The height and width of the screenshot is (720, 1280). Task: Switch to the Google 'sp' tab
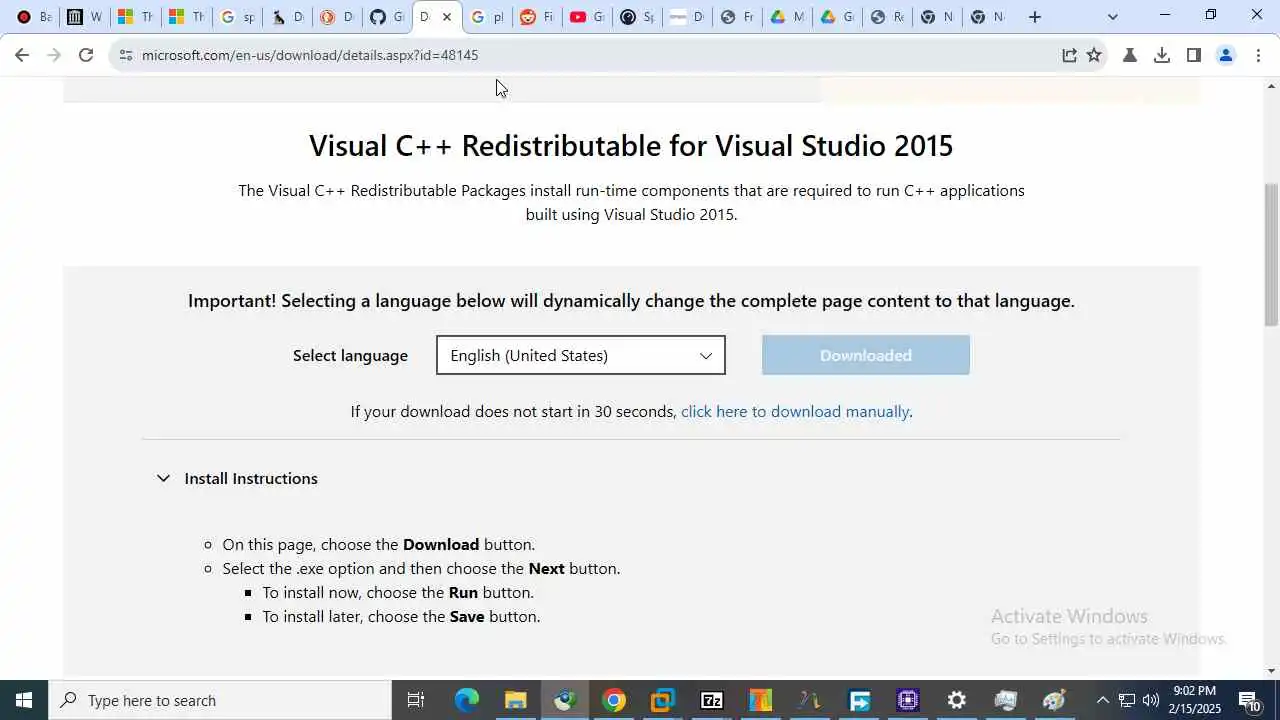click(x=237, y=17)
